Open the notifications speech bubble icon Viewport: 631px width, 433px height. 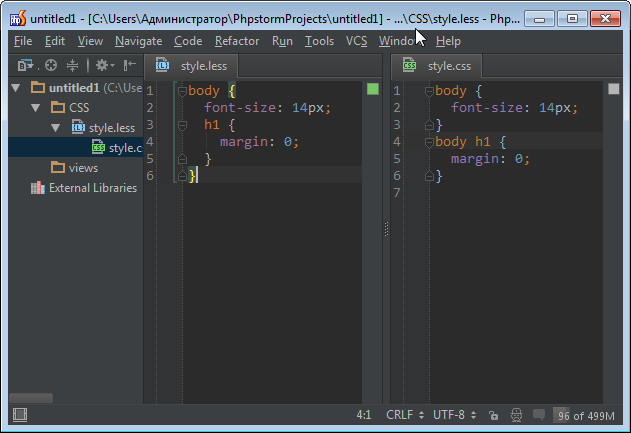tap(538, 414)
